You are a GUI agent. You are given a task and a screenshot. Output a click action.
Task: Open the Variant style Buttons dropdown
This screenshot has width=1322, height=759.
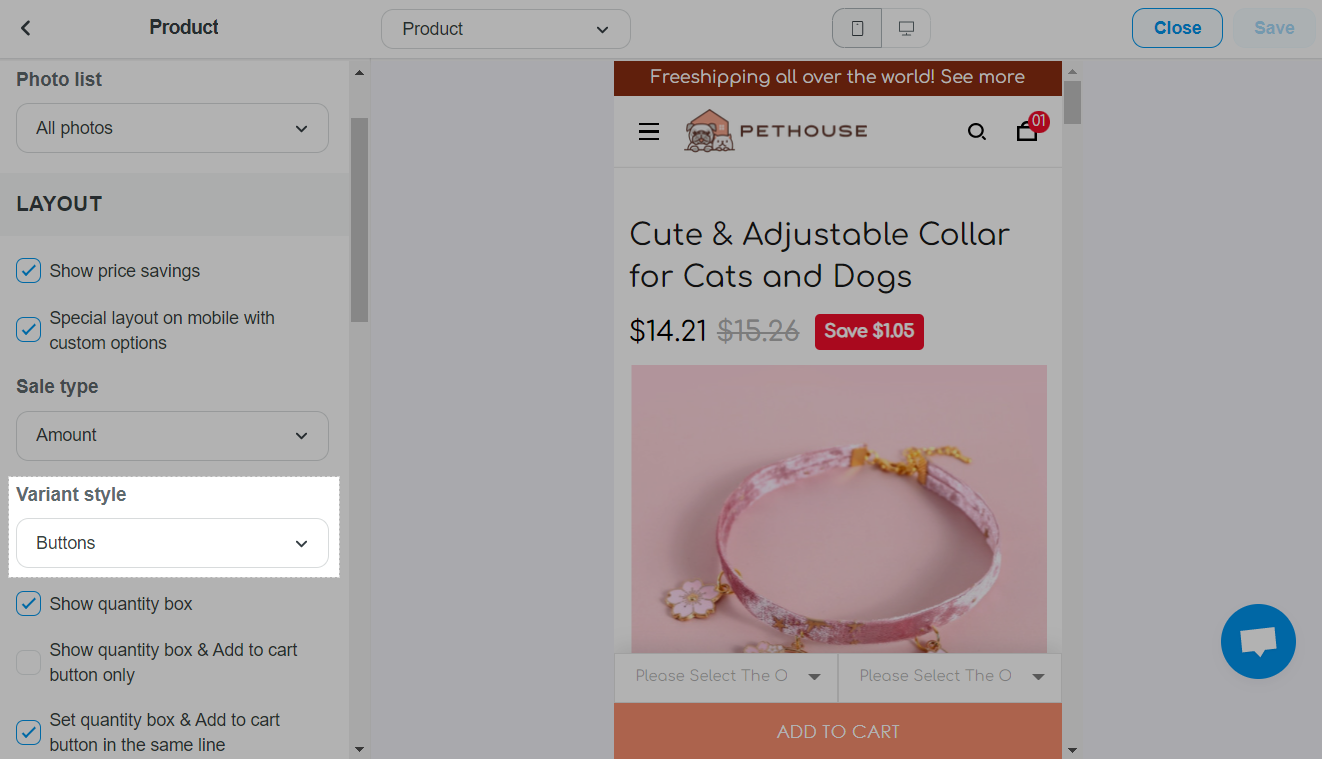(x=172, y=543)
